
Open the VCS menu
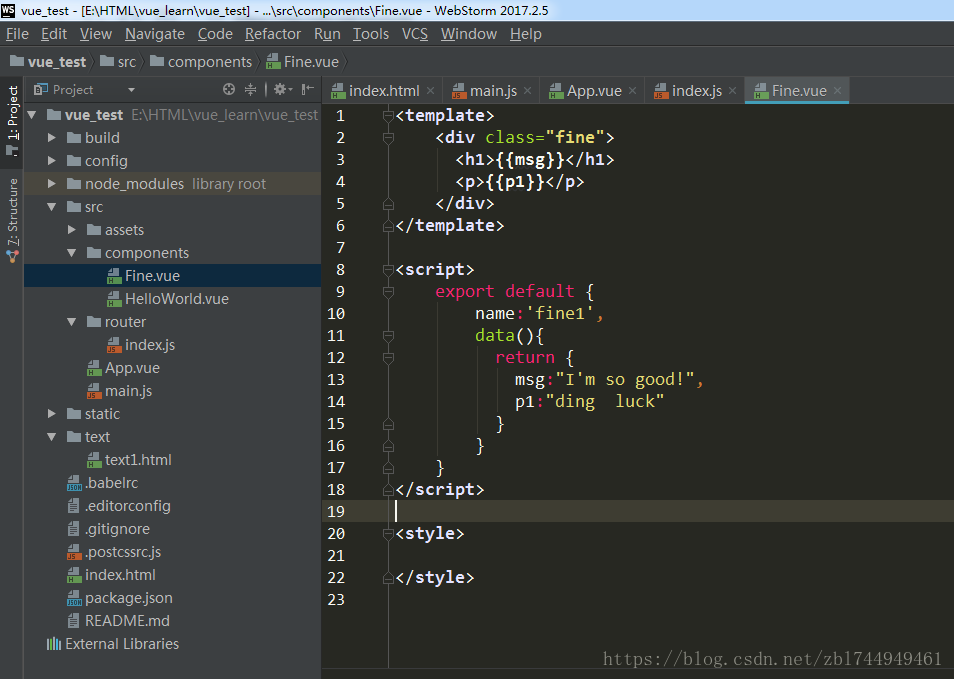click(414, 34)
